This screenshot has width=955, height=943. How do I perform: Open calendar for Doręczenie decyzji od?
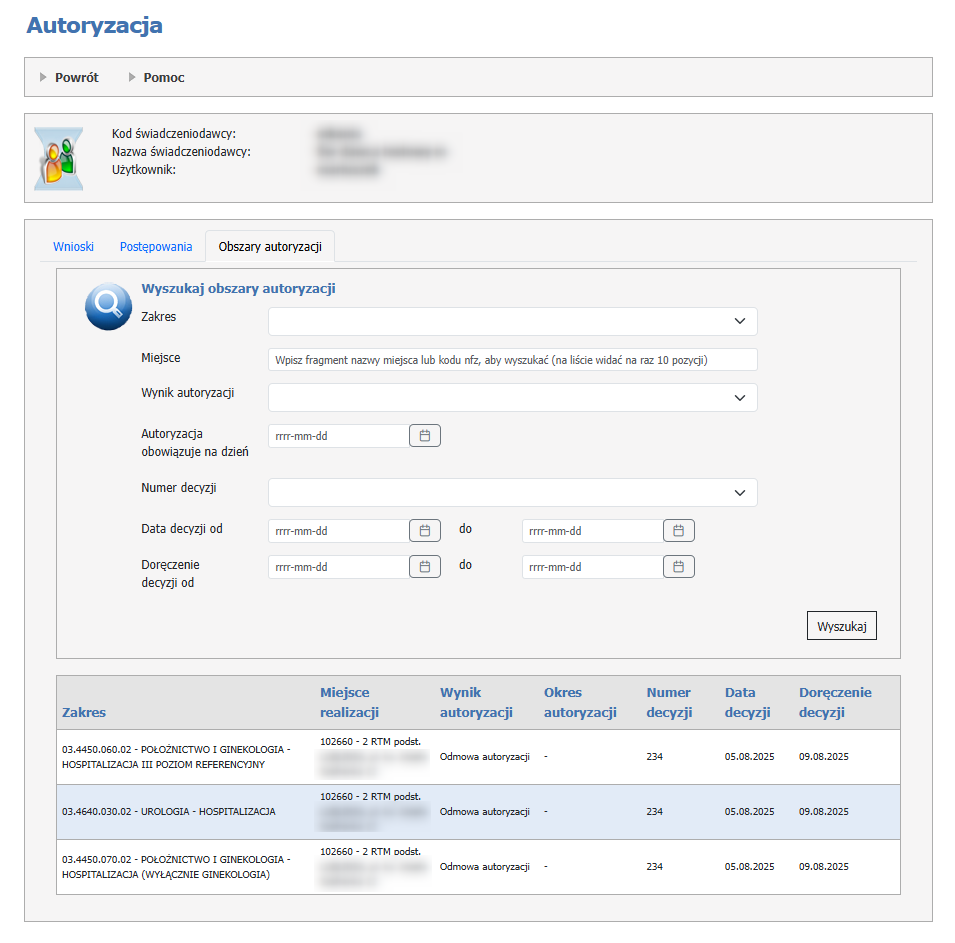[424, 567]
